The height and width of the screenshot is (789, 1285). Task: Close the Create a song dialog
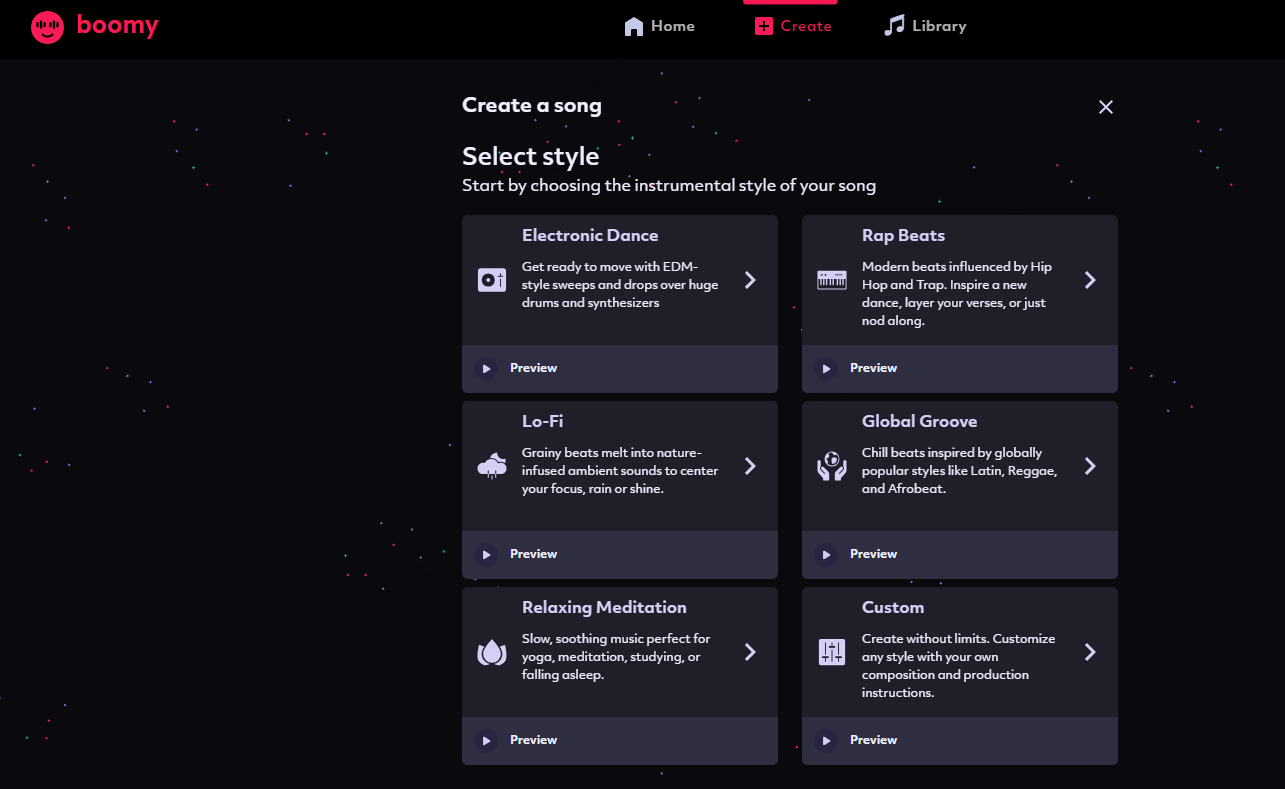(x=1105, y=107)
